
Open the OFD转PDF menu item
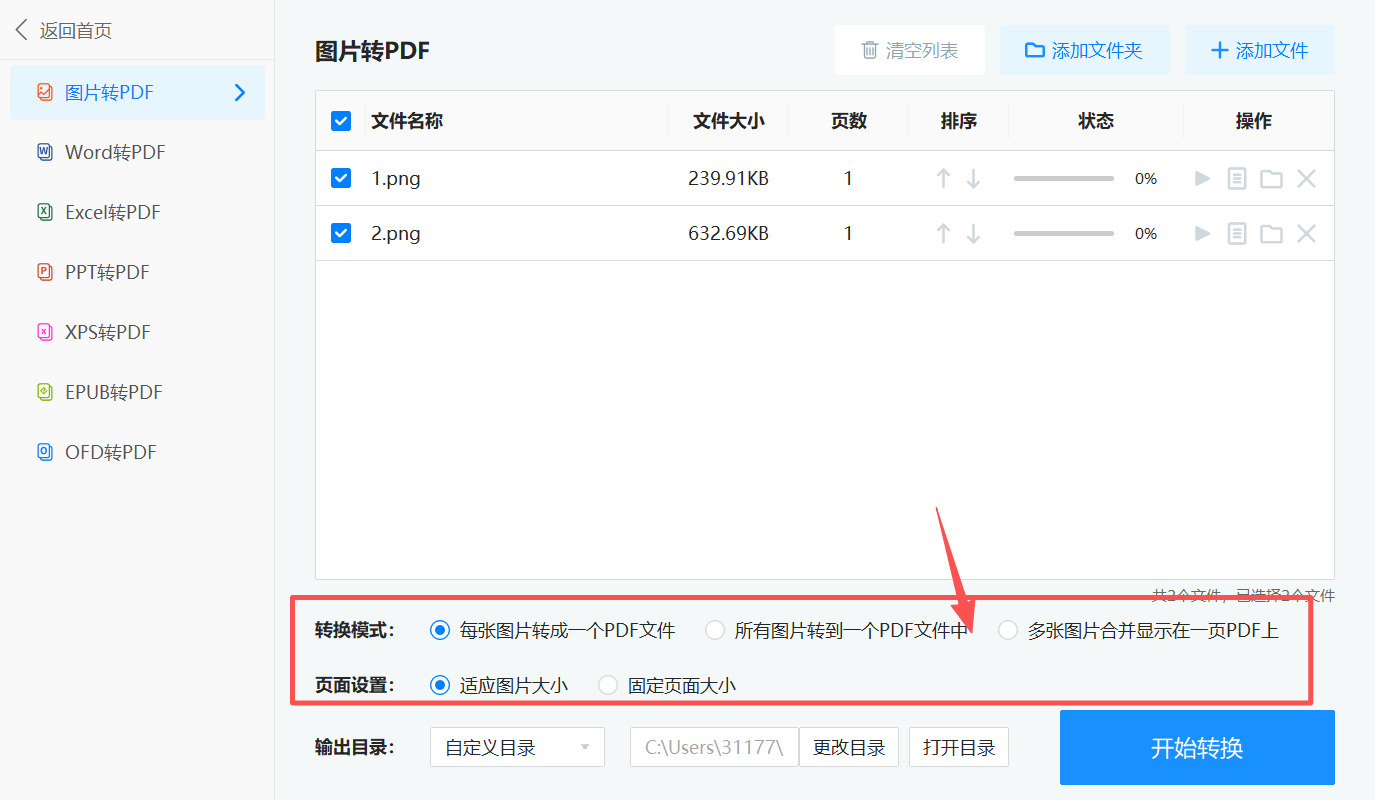point(138,452)
